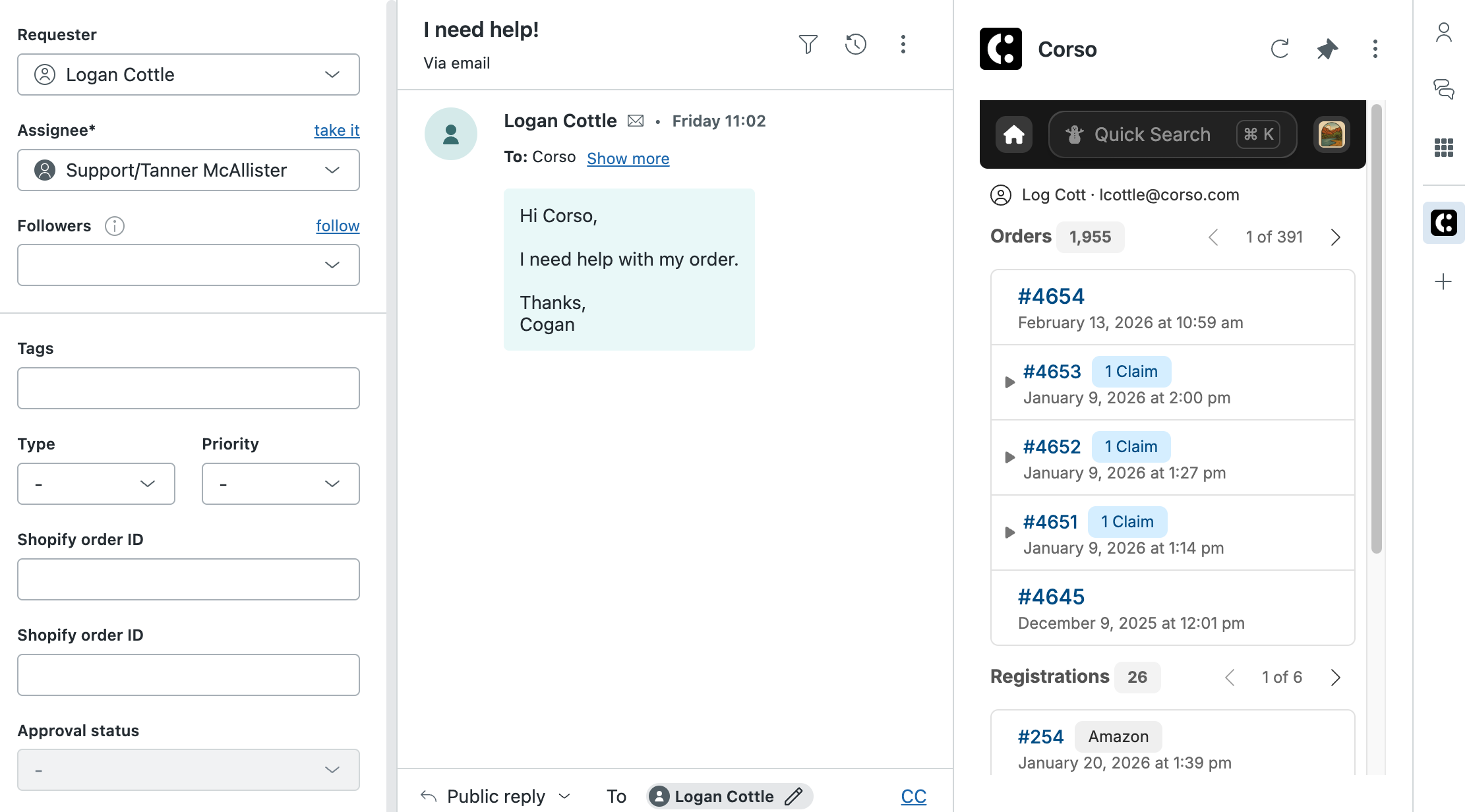Viewport: 1469px width, 812px height.
Task: Open order #4653 link
Action: (x=1052, y=372)
